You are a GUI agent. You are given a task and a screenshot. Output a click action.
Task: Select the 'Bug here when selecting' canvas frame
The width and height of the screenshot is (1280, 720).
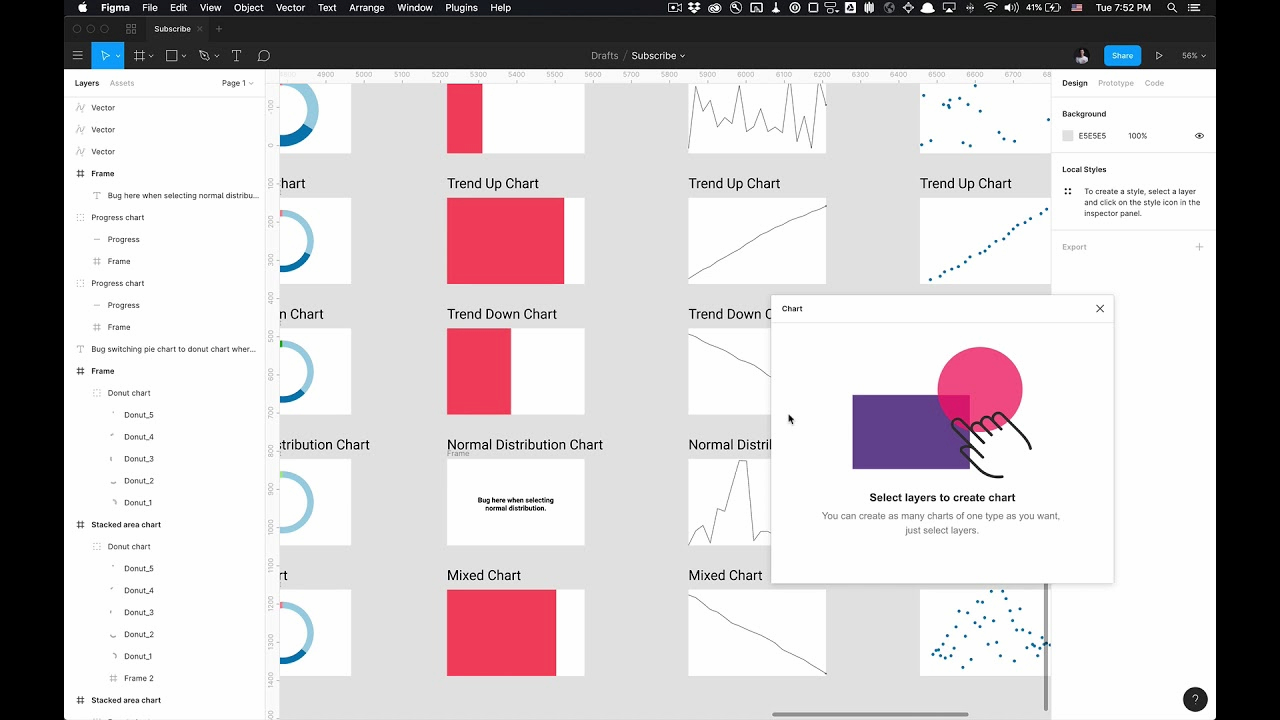click(516, 502)
